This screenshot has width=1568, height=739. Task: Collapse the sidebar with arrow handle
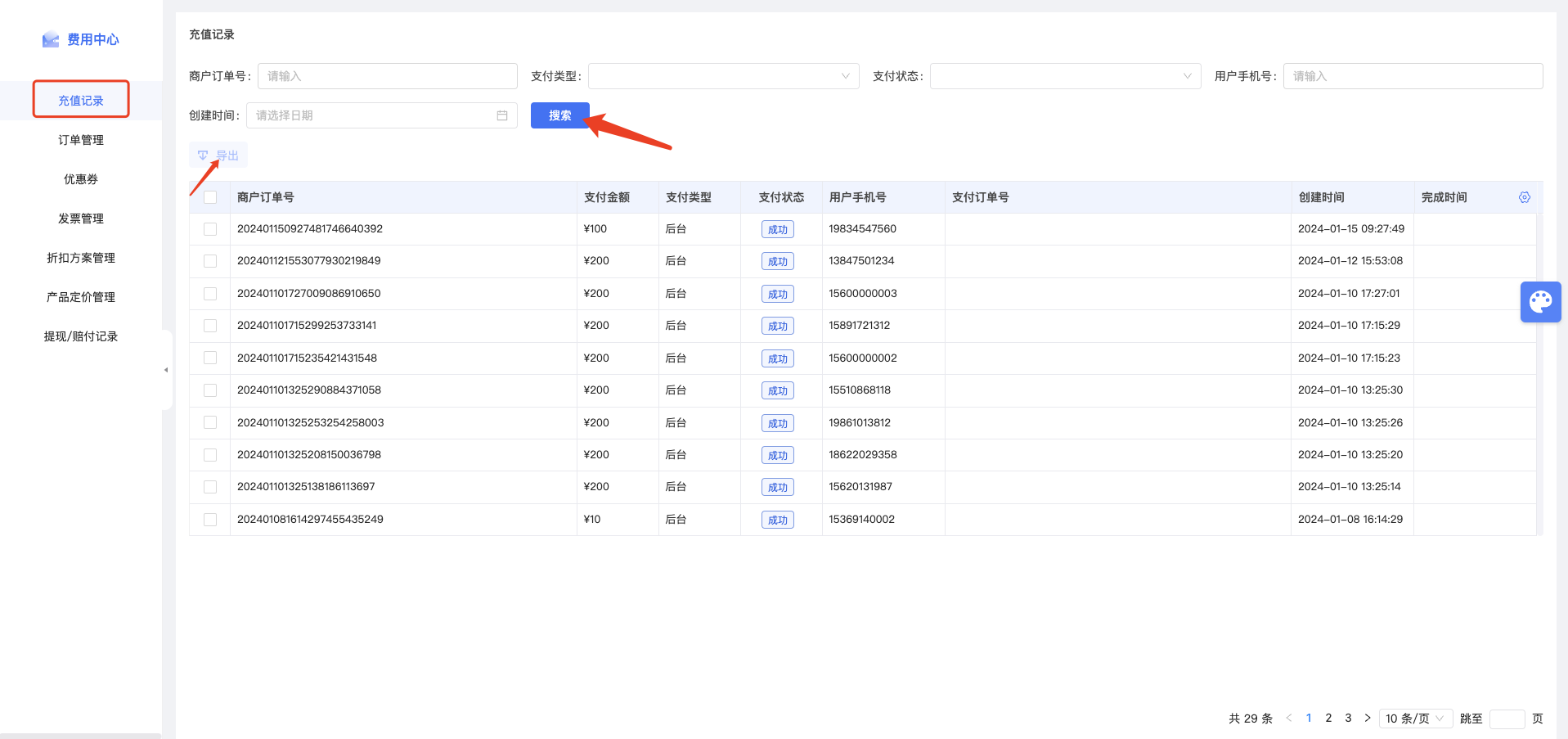[166, 370]
